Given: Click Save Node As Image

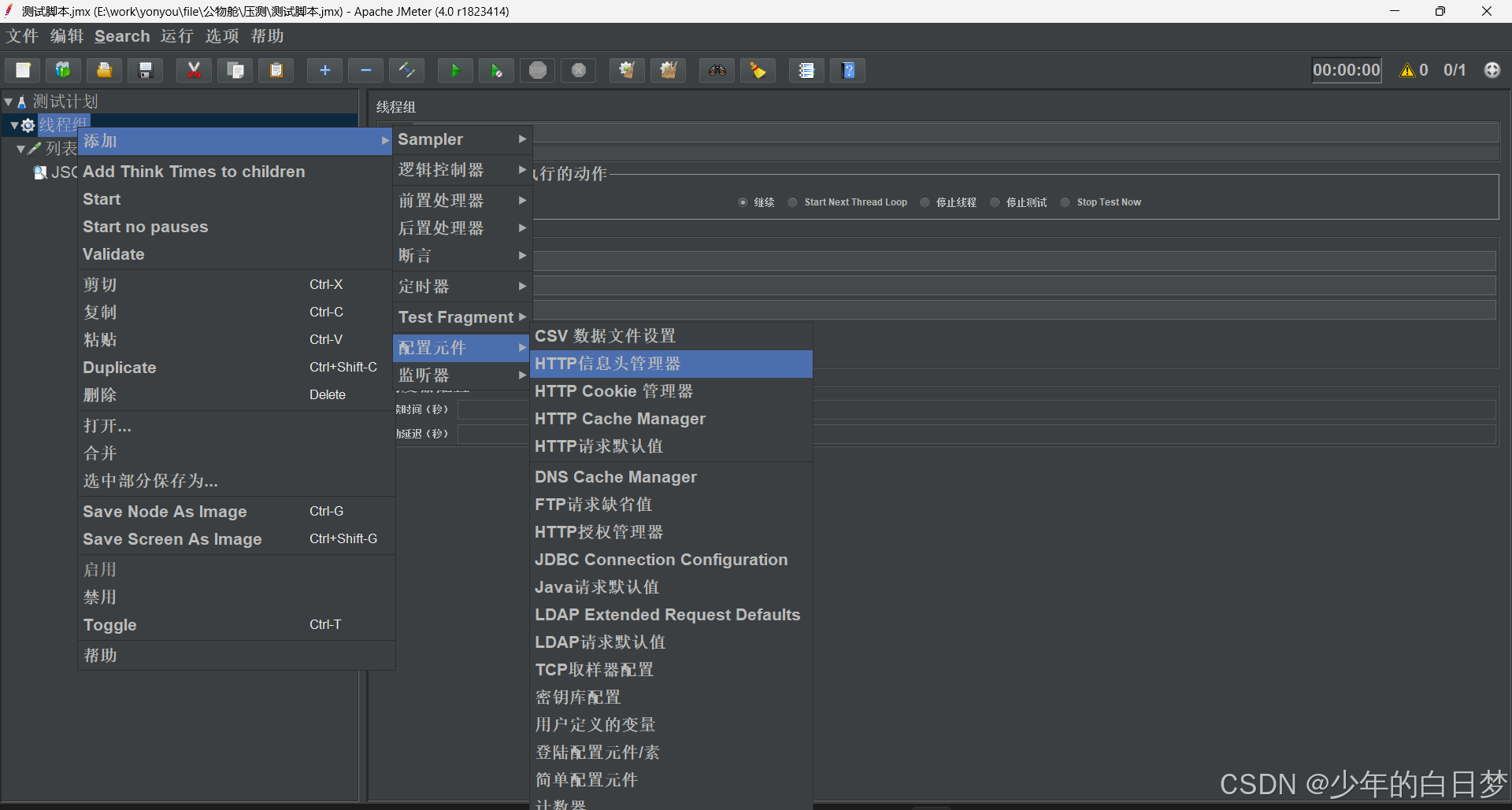Looking at the screenshot, I should 235,512.
